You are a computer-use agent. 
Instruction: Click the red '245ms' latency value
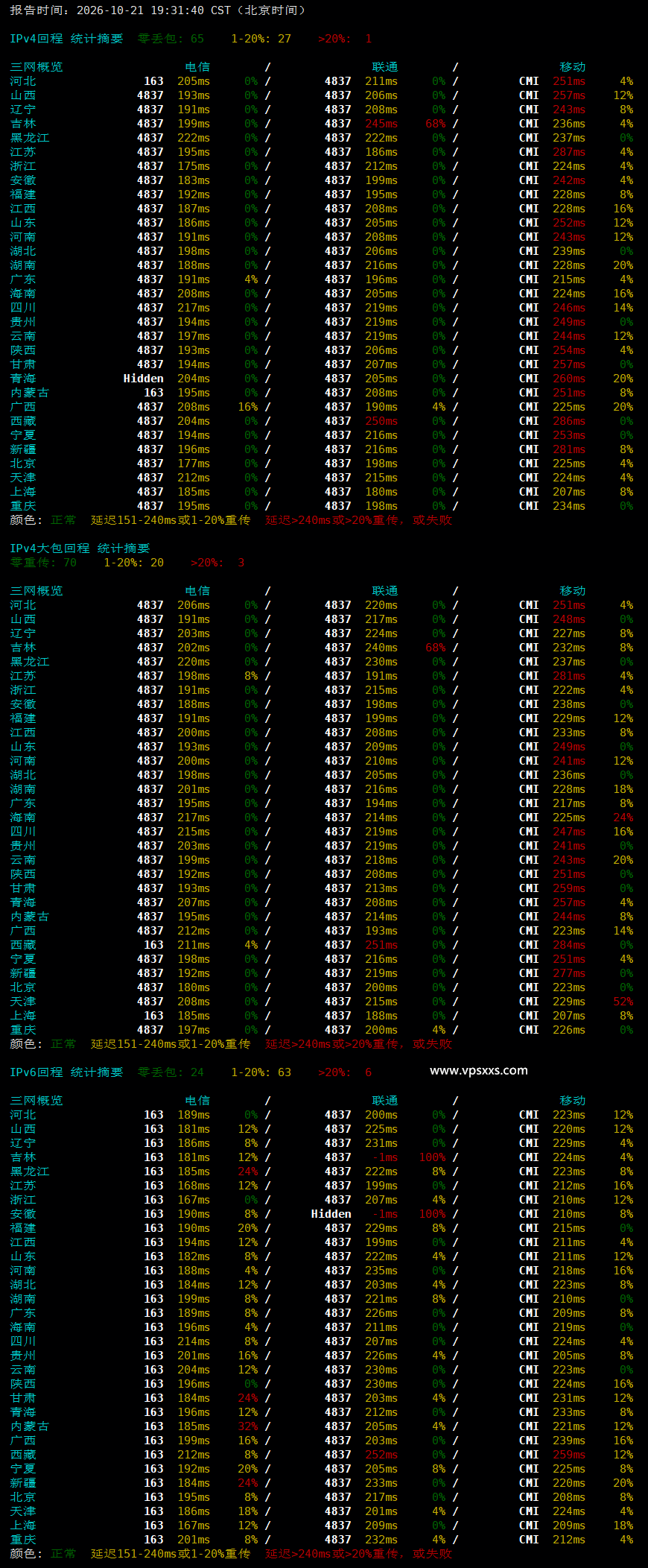381,124
